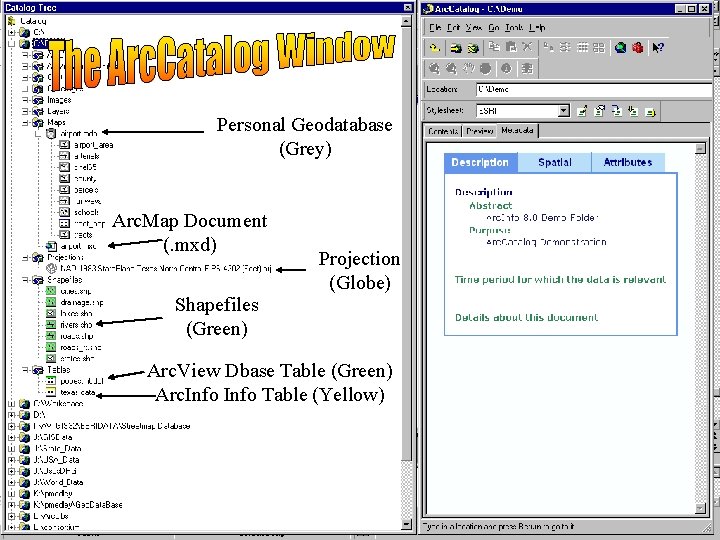Select the Pan hand tool
Screen dimensions: 720x540
(468, 68)
